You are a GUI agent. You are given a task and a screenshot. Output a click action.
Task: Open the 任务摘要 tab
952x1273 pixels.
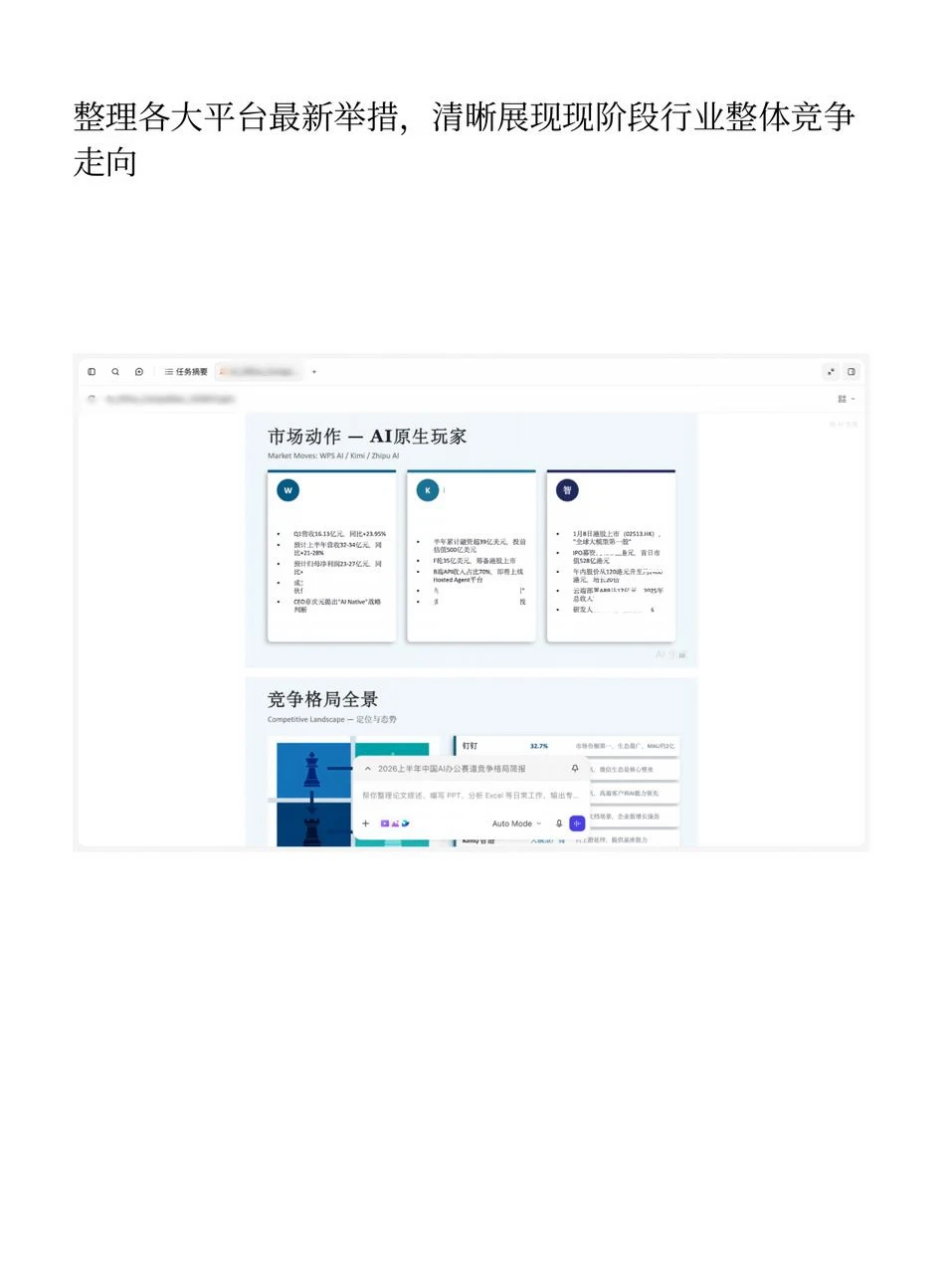pos(186,372)
